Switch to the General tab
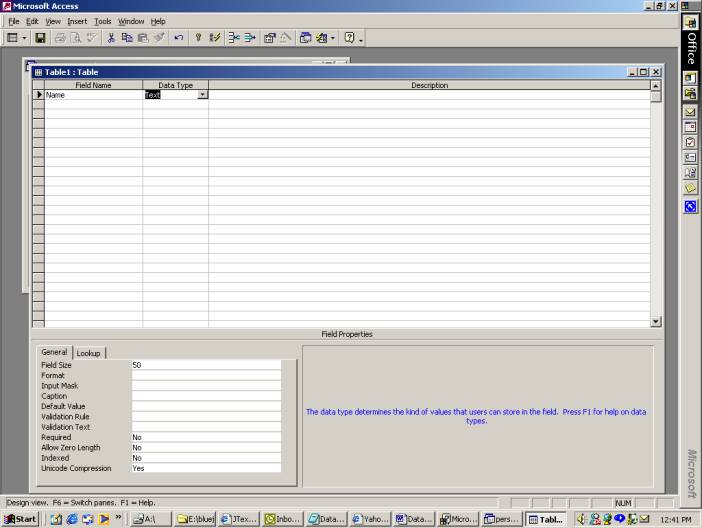The image size is (702, 528). coord(54,352)
